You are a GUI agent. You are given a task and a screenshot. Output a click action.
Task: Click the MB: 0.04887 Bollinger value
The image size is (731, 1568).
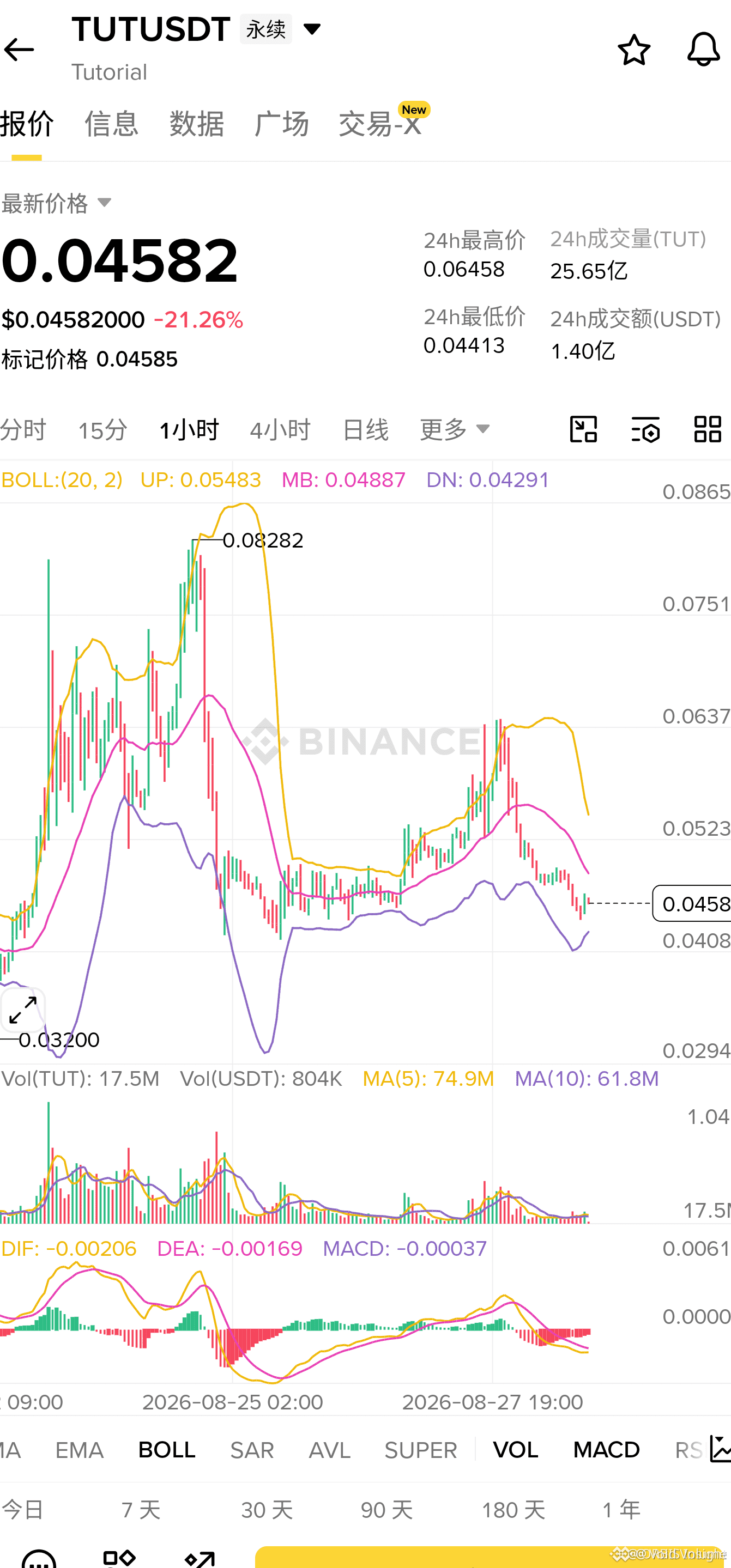(343, 480)
